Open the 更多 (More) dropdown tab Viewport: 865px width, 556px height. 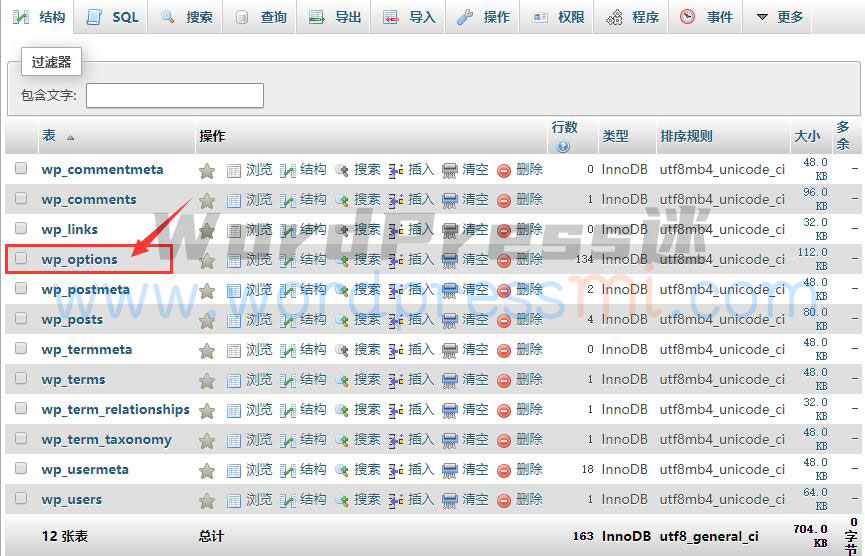[777, 17]
